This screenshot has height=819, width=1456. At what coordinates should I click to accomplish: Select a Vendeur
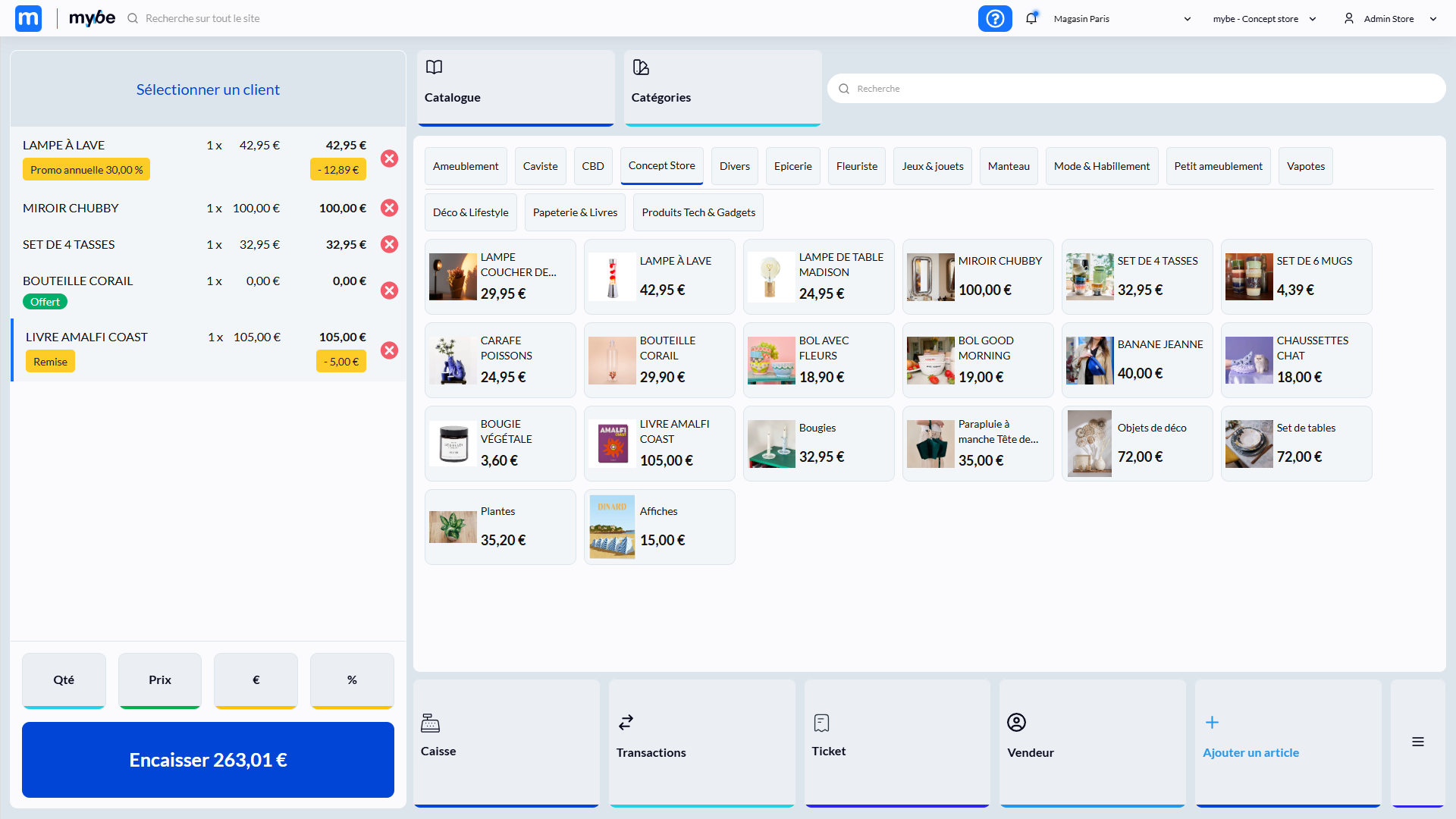click(x=1092, y=742)
